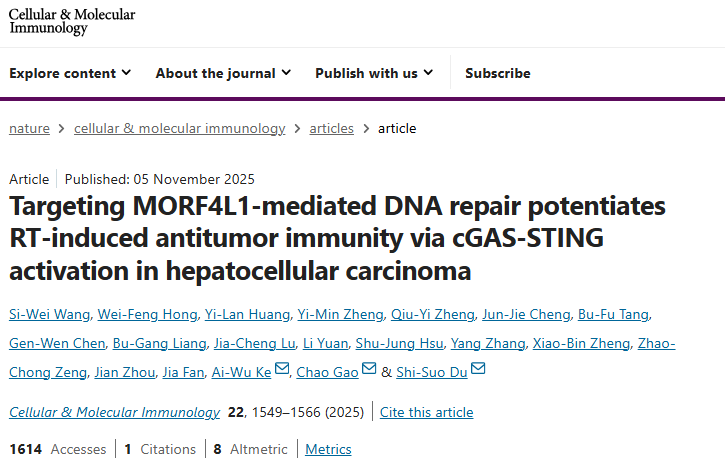This screenshot has height=470, width=725.
Task: Click envelope icon next to Chao Gao
Action: (370, 371)
